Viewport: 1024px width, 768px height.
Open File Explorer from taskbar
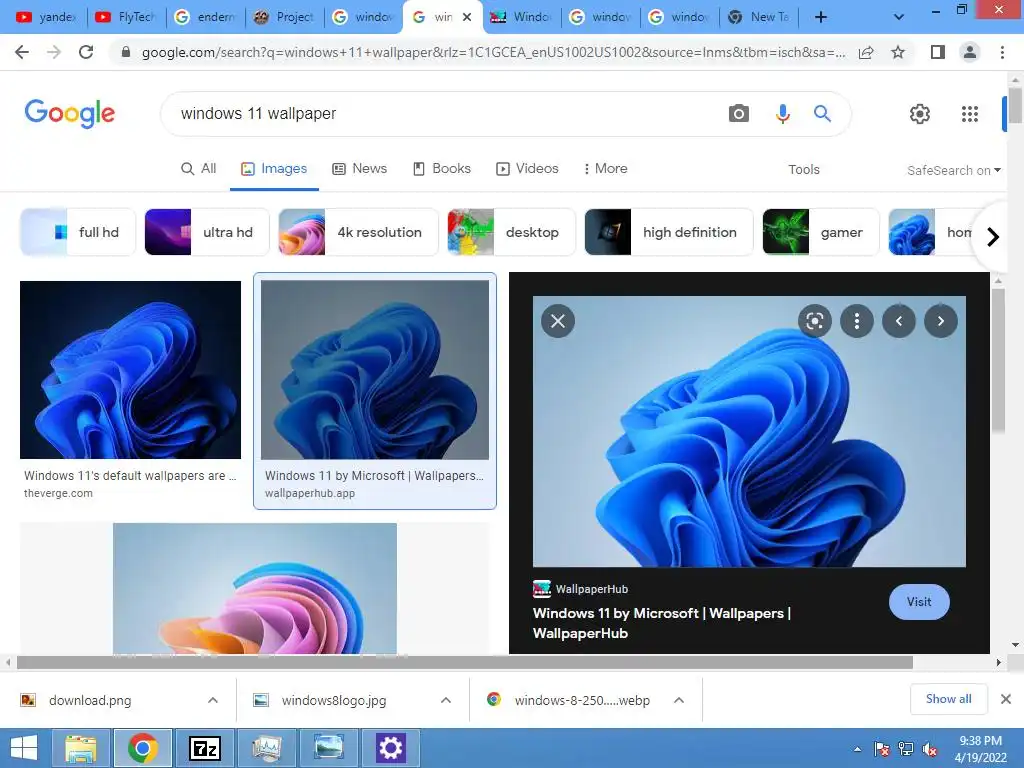(80, 748)
